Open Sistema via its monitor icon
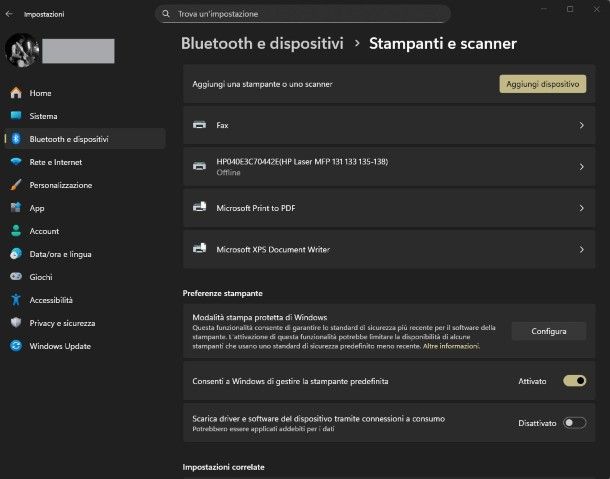610x479 pixels. click(16, 116)
